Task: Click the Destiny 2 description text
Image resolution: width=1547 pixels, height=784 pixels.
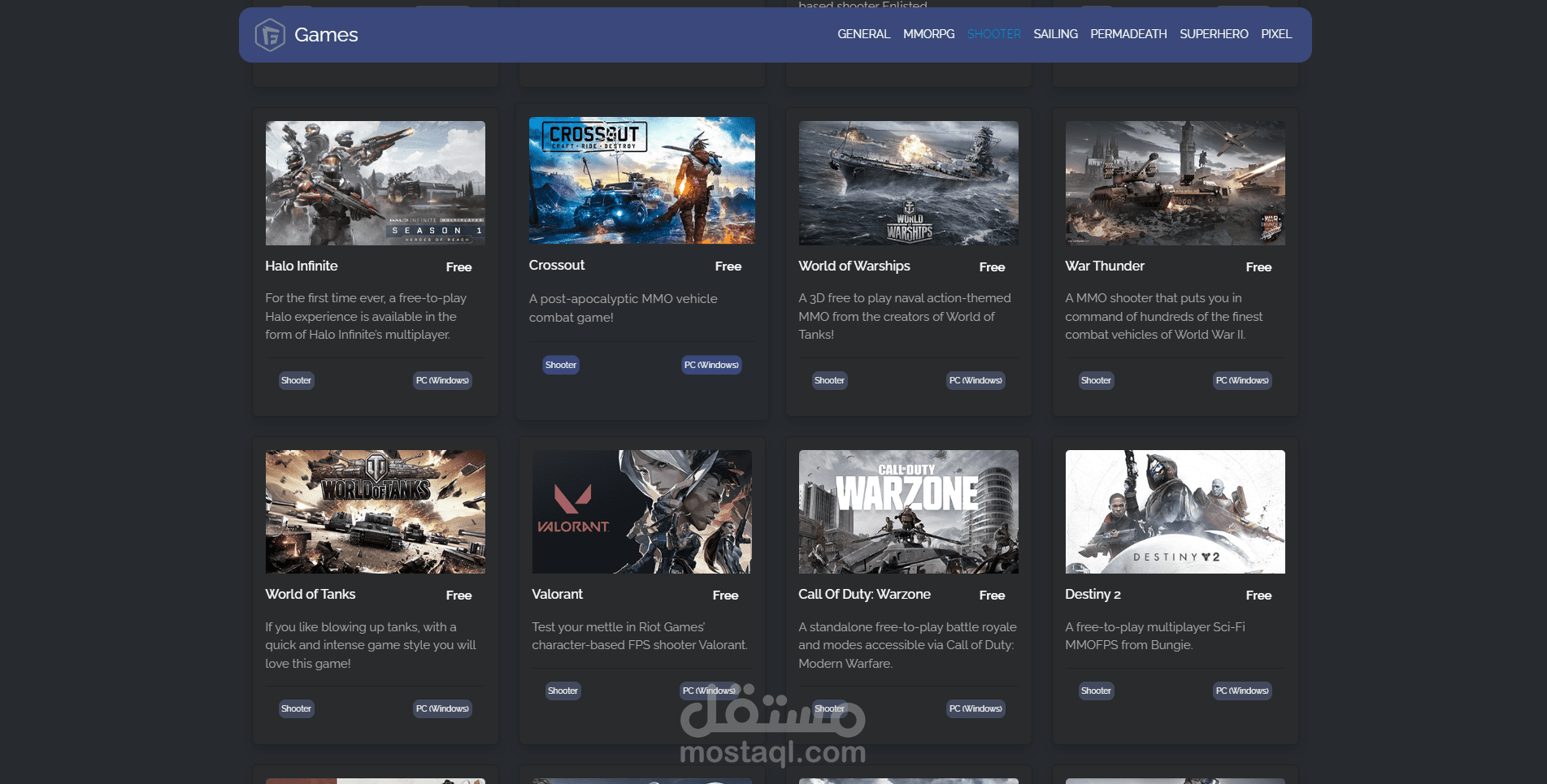Action: pos(1155,636)
